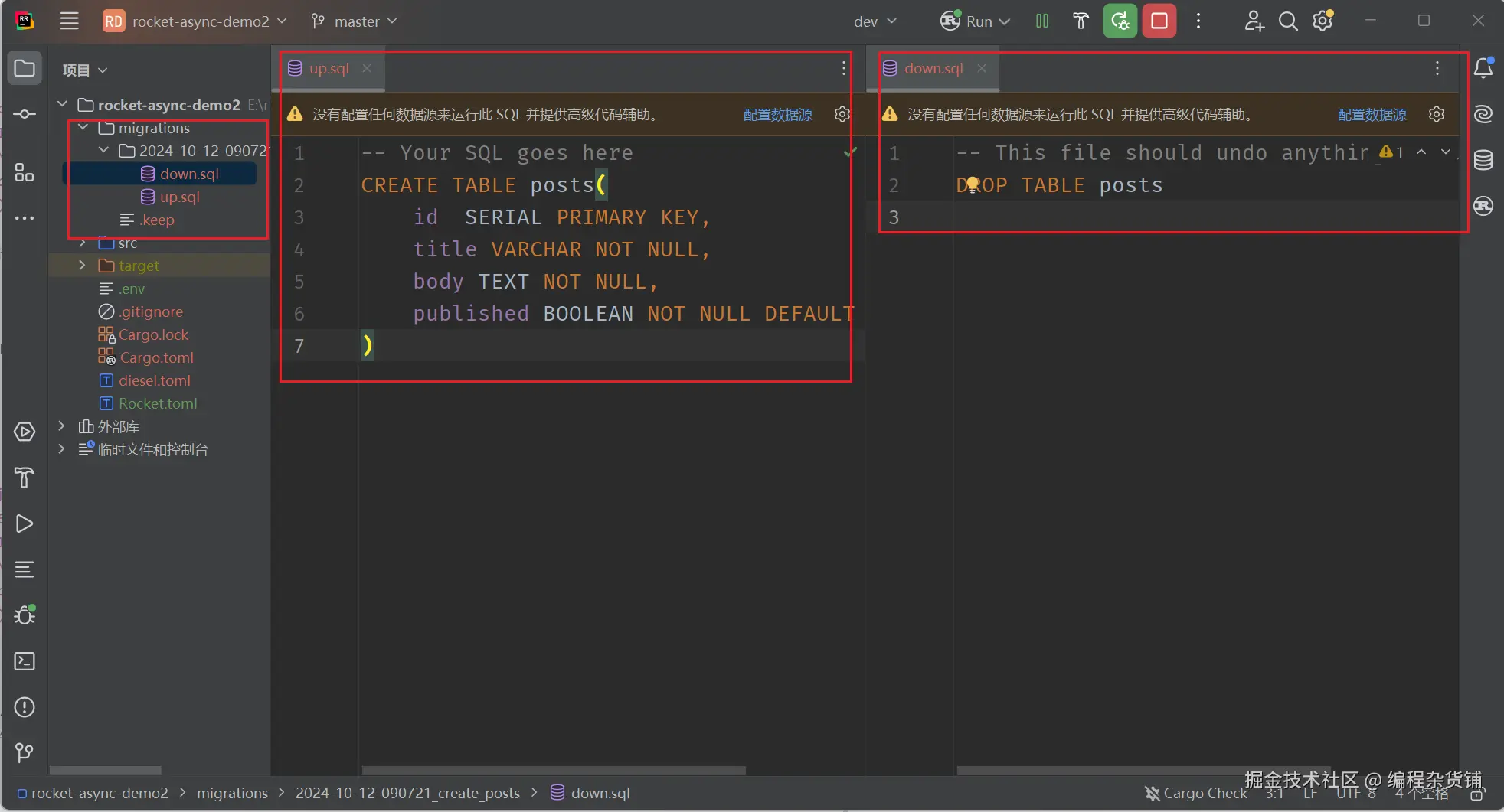Go to previous highlighted problem arrow

(x=1421, y=152)
